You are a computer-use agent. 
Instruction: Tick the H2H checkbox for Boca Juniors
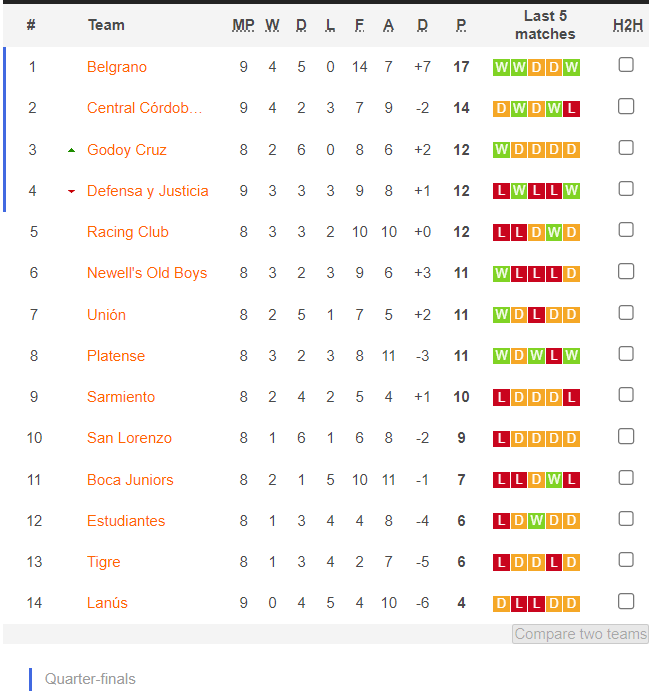(x=626, y=478)
